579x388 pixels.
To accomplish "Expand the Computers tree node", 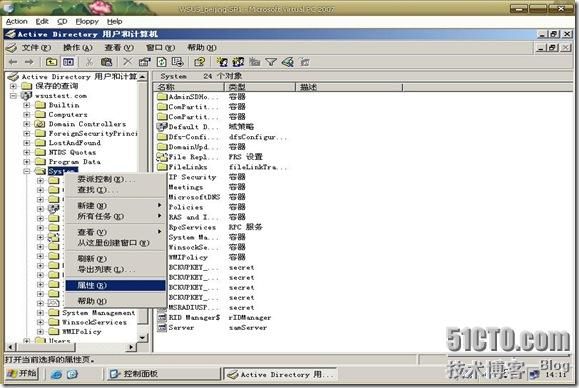I will coord(27,114).
